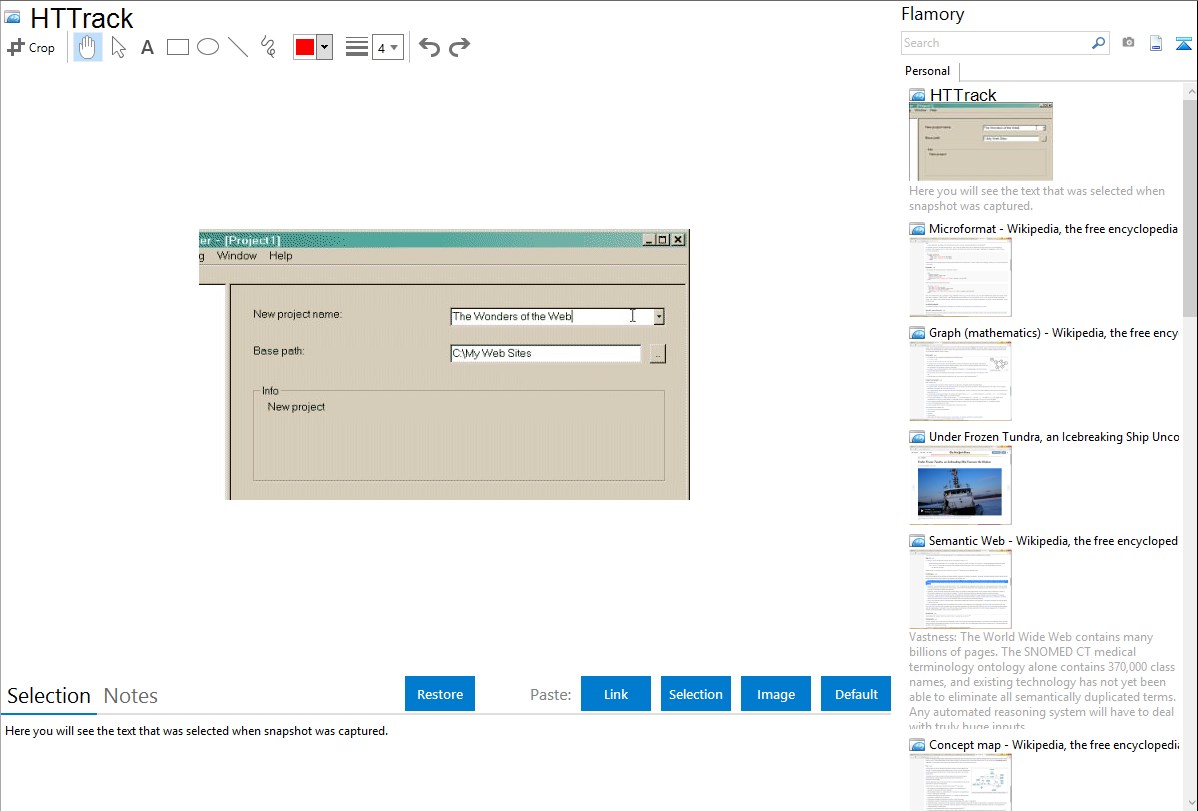Click the red color swatch
Screen dimensions: 1198x811
coord(305,47)
